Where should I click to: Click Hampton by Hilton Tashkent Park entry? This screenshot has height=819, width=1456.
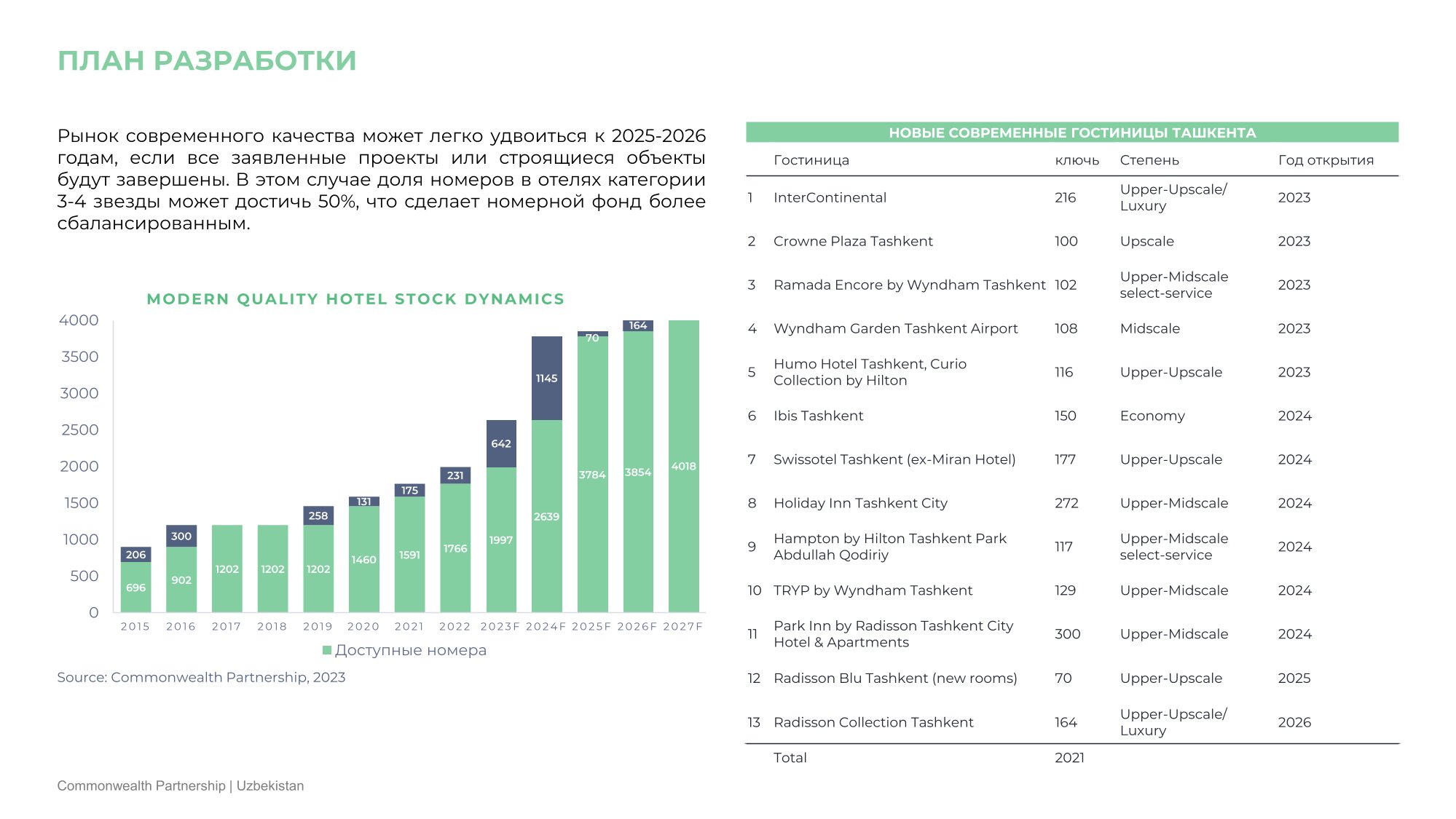[x=890, y=547]
